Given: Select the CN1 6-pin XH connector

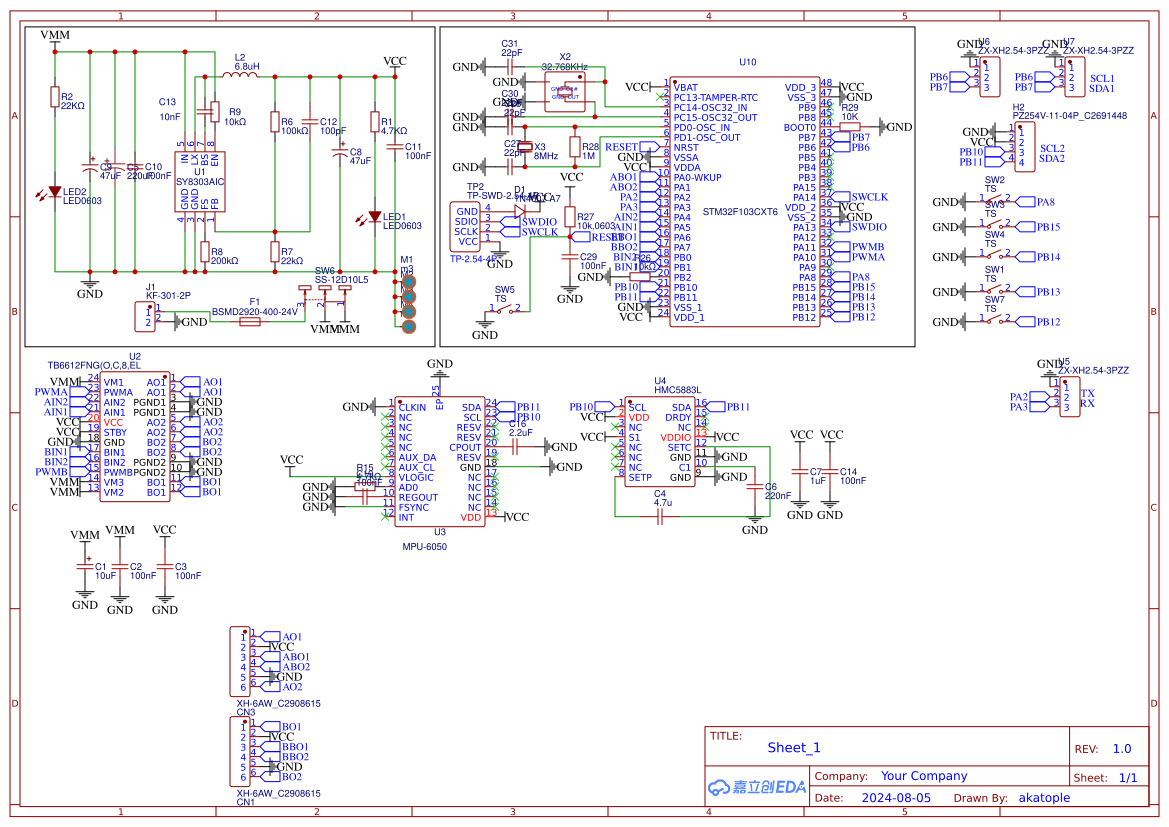Looking at the screenshot, I should (x=240, y=752).
